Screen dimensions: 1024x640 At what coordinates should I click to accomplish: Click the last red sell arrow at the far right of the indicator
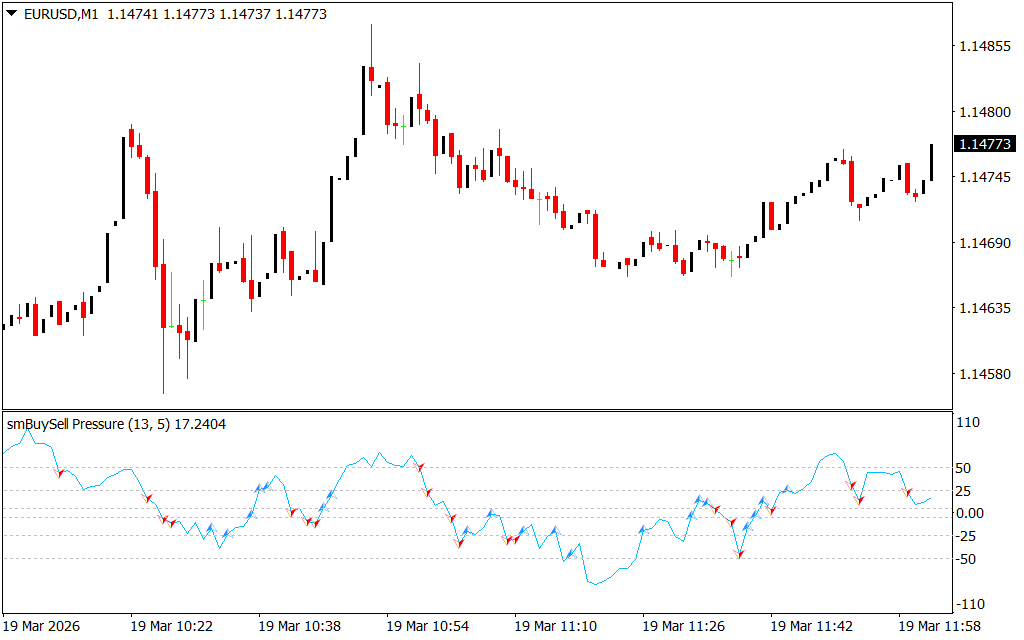click(x=909, y=492)
